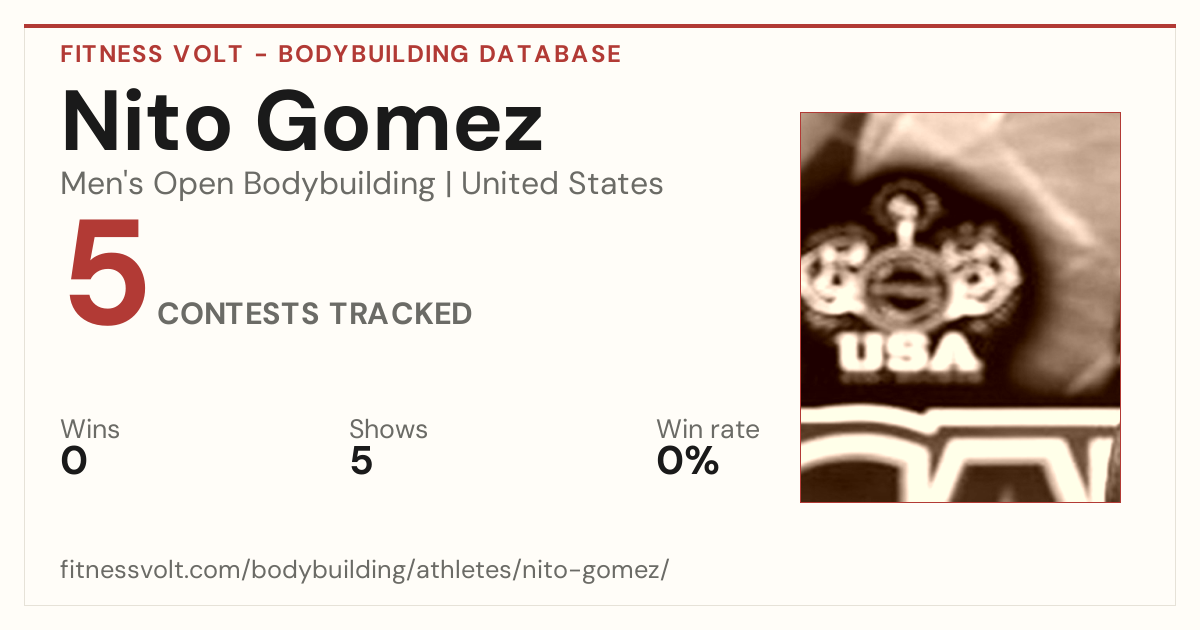This screenshot has height=630, width=1200.
Task: Click the Win rate label
Action: click(708, 429)
